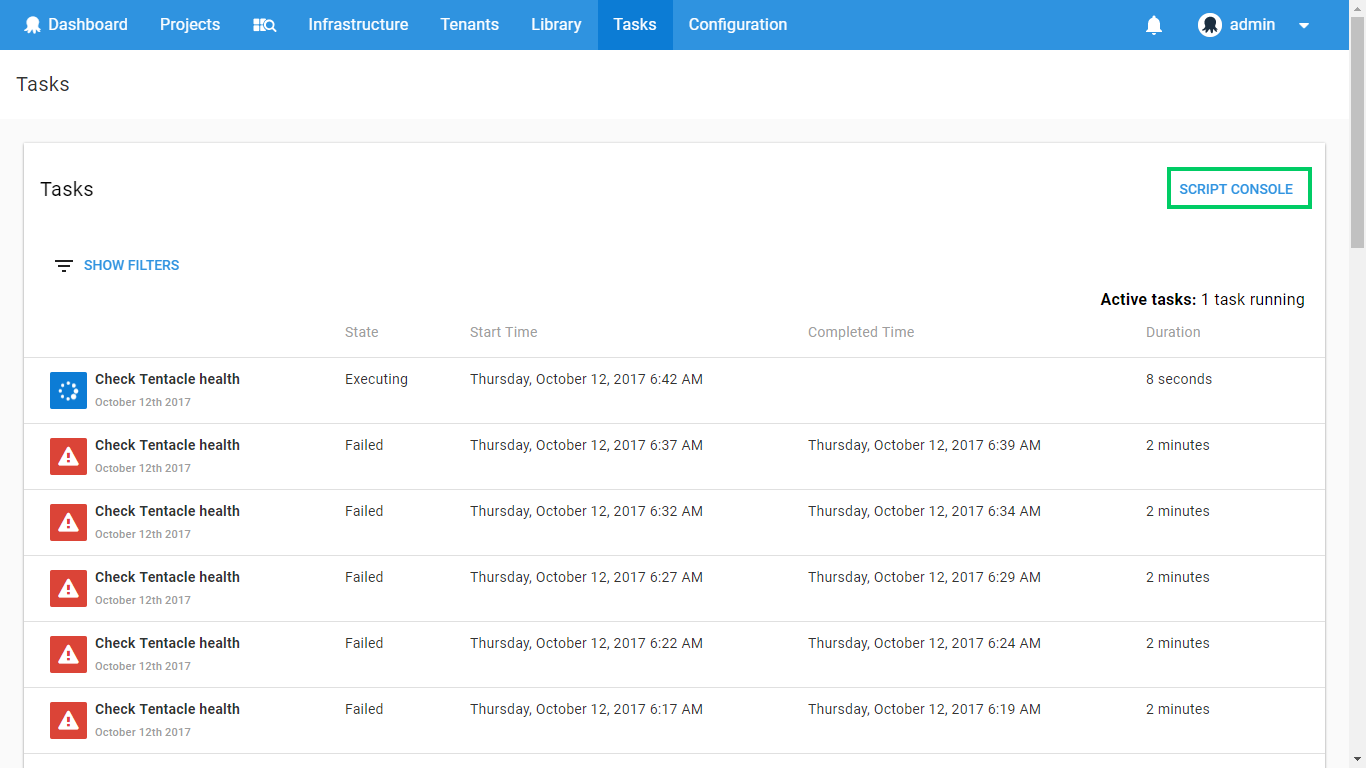
Task: Go to the Infrastructure tab
Action: 358,25
